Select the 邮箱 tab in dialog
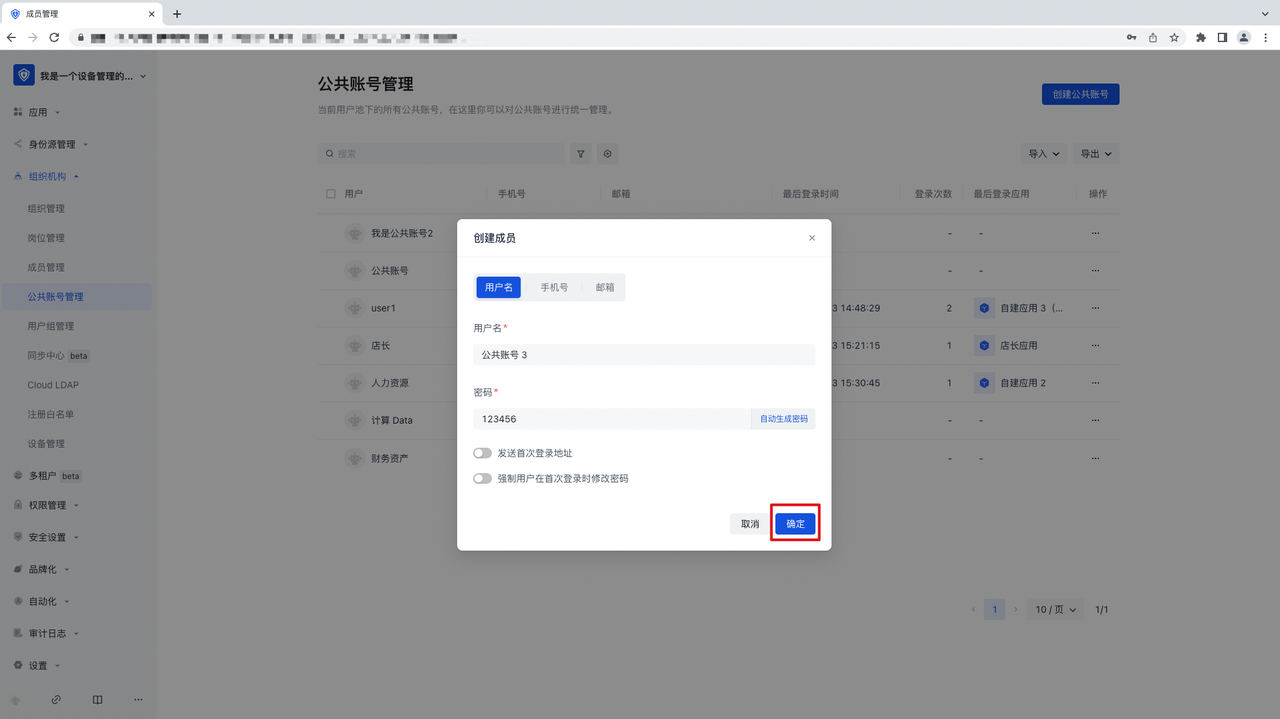1280x719 pixels. tap(605, 287)
